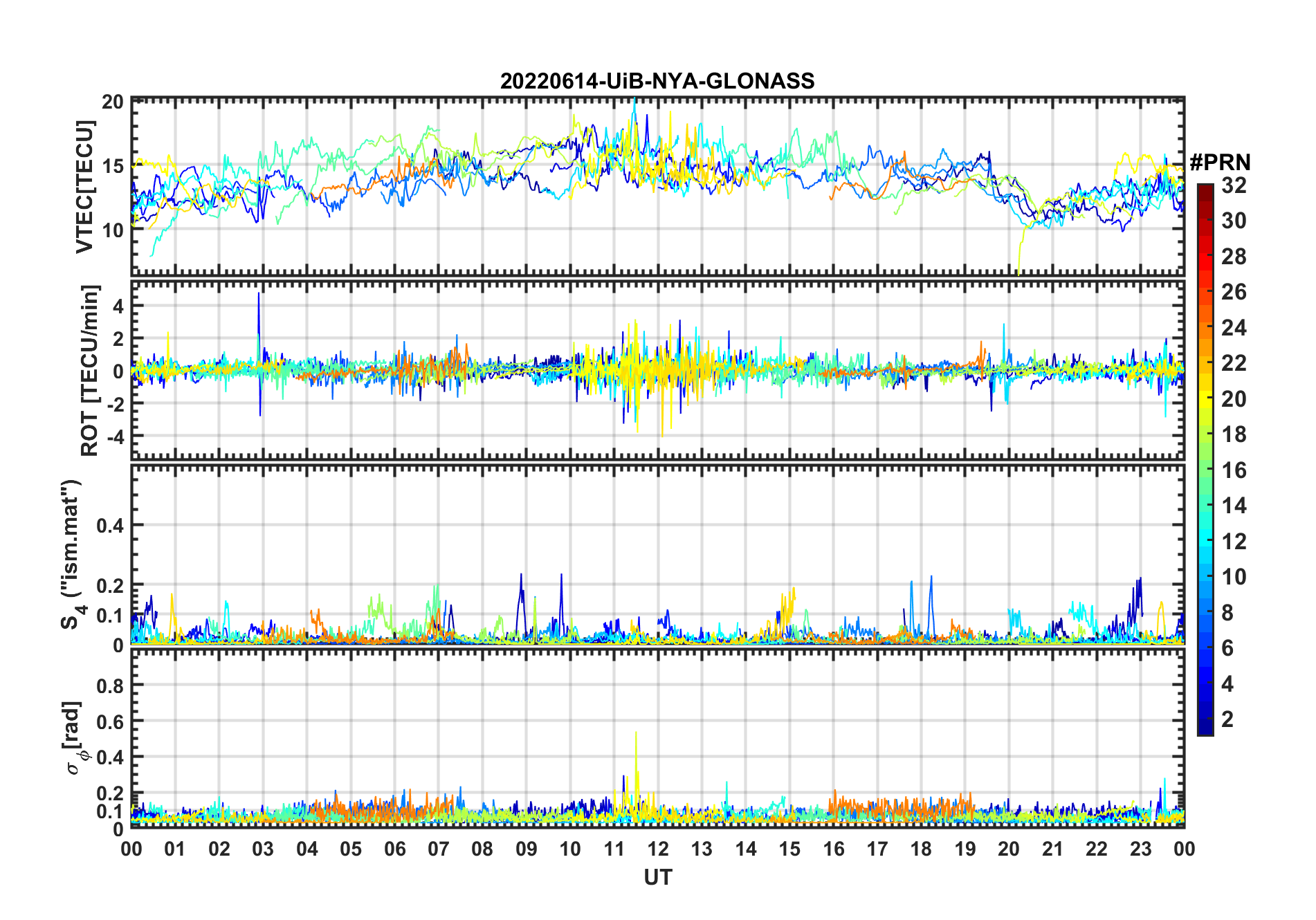Click colorbar tick label 2
The width and height of the screenshot is (1316, 920).
coord(1227,719)
